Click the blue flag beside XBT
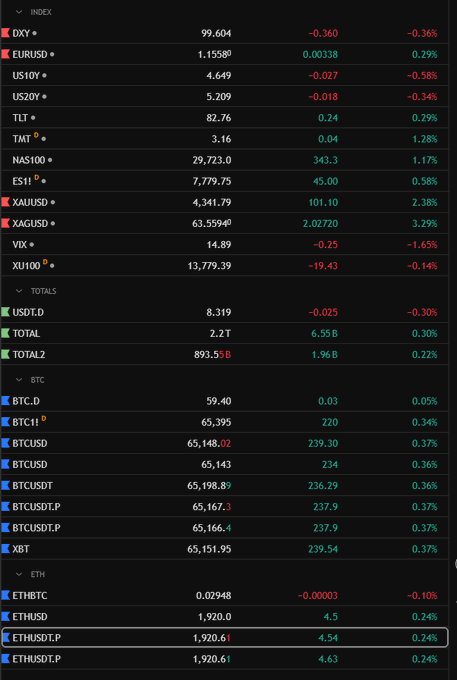 [x=6, y=549]
